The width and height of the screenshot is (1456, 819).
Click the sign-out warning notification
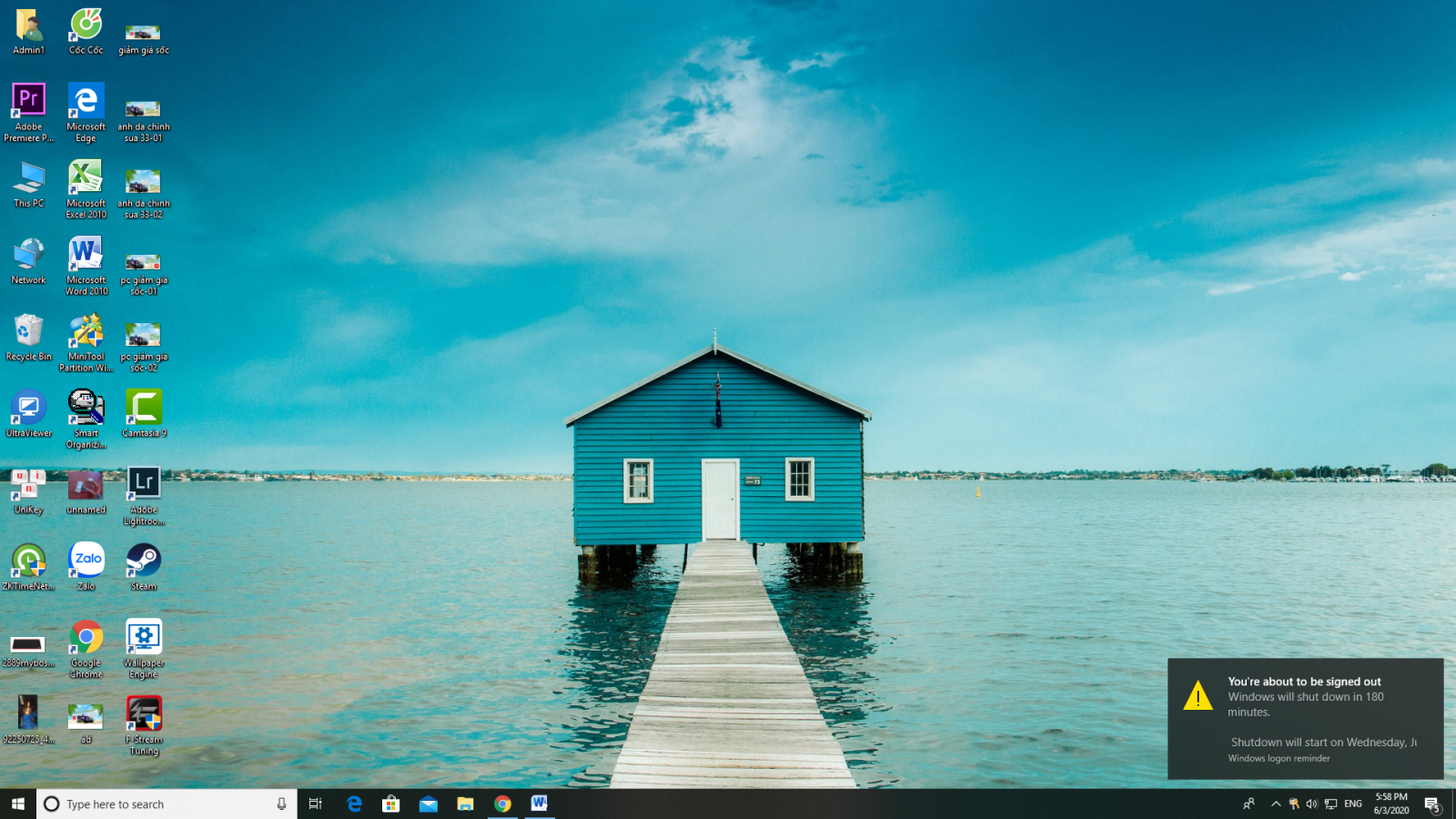point(1305,718)
